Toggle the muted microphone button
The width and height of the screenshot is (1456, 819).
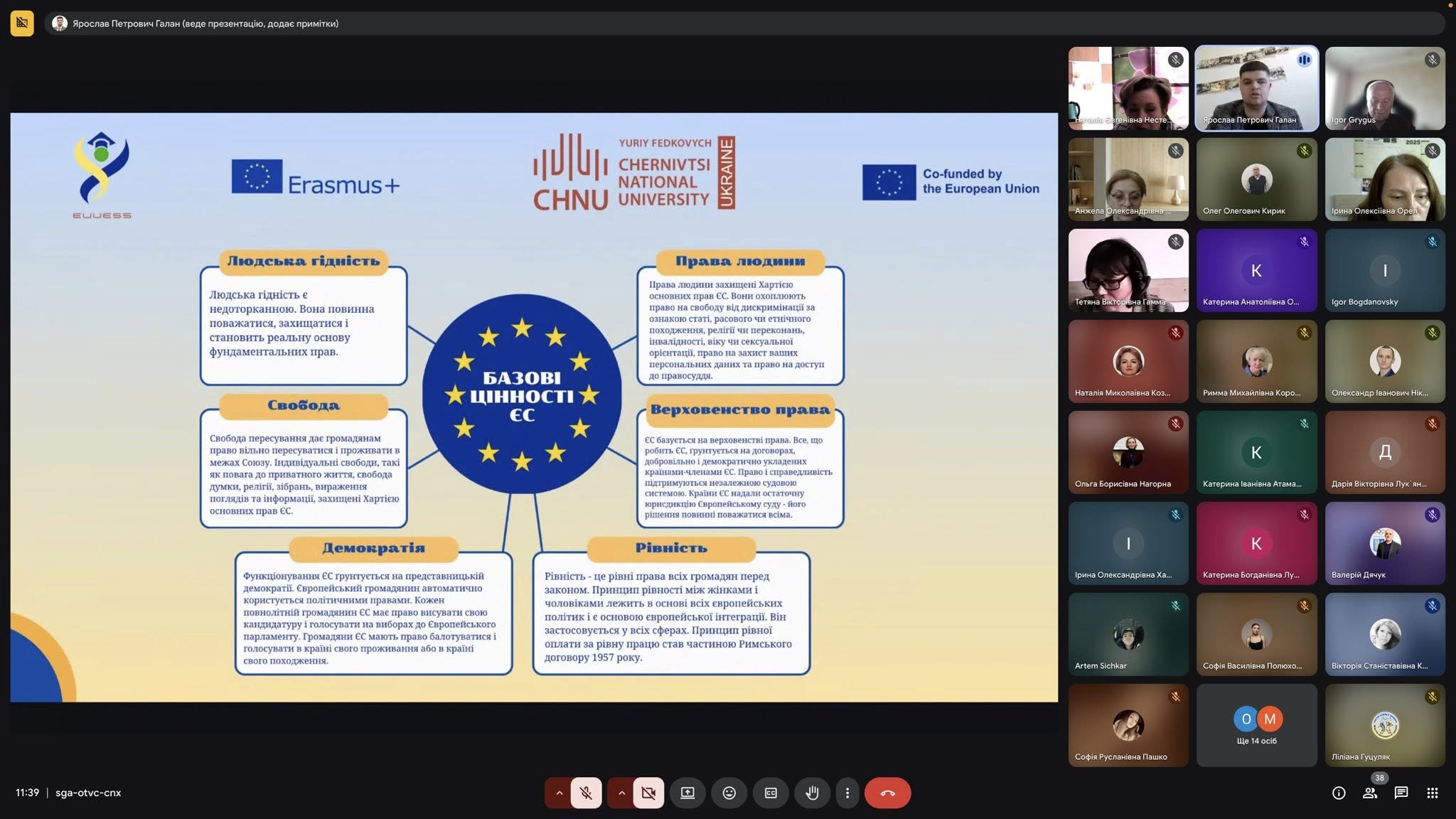point(586,793)
